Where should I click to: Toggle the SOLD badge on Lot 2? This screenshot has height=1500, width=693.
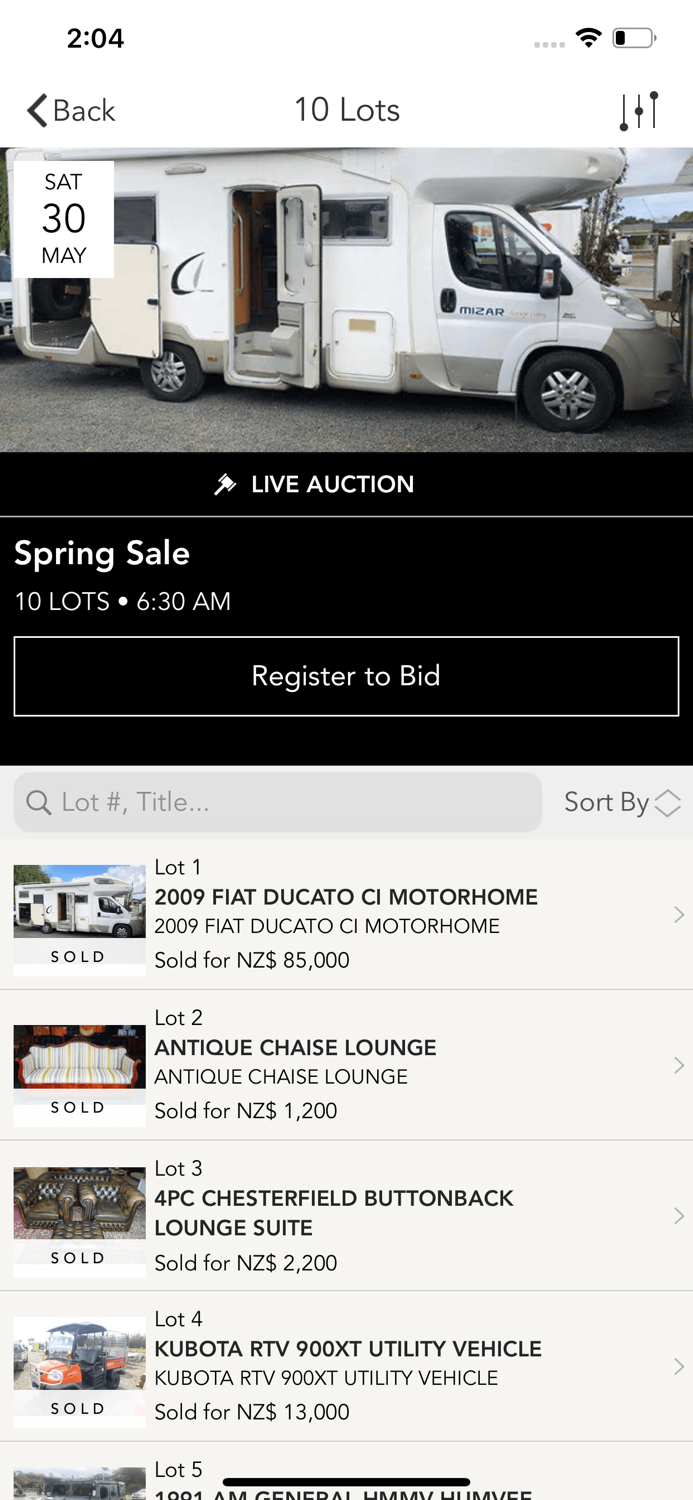pos(78,1107)
